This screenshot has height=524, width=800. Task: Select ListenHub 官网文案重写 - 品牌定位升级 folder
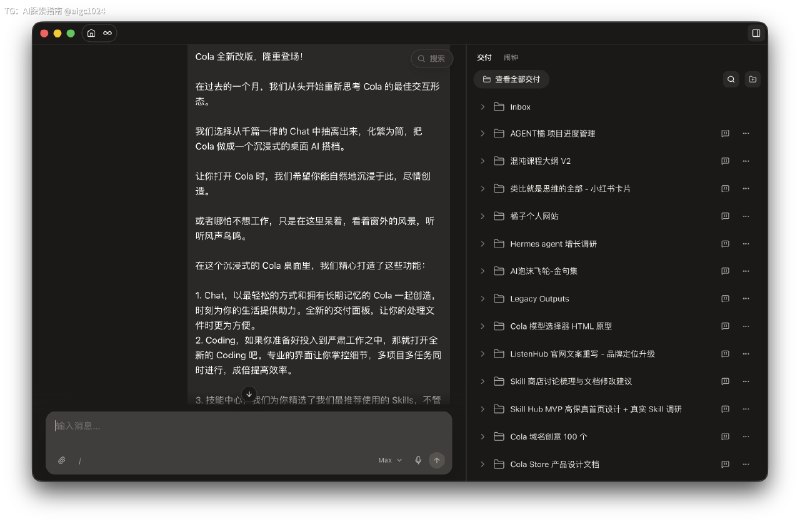coord(582,354)
